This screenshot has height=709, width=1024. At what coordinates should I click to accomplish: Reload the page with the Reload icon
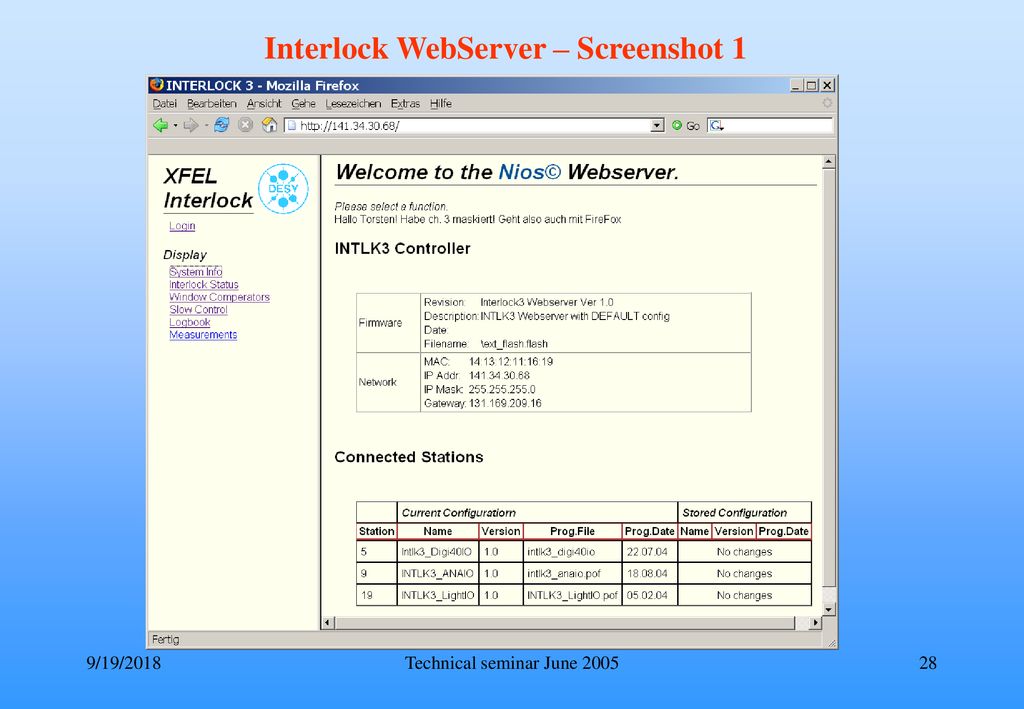221,125
